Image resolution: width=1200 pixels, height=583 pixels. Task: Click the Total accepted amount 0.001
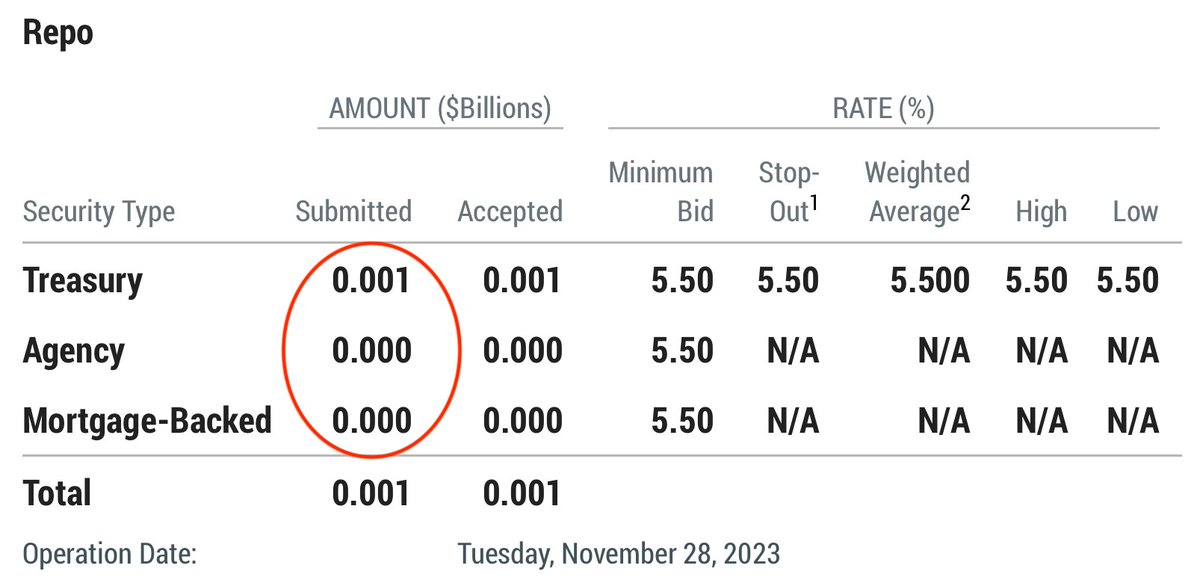[x=521, y=493]
